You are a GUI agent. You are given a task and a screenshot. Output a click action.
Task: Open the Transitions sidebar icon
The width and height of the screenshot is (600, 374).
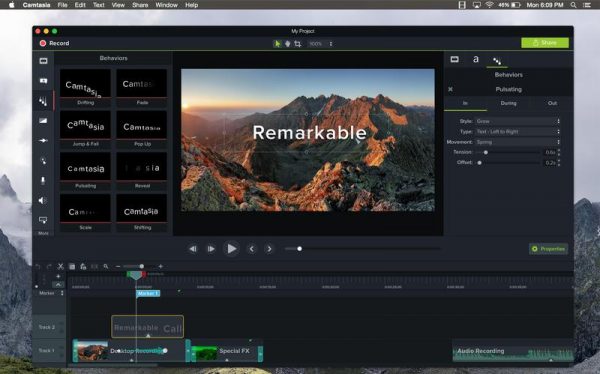click(x=43, y=121)
